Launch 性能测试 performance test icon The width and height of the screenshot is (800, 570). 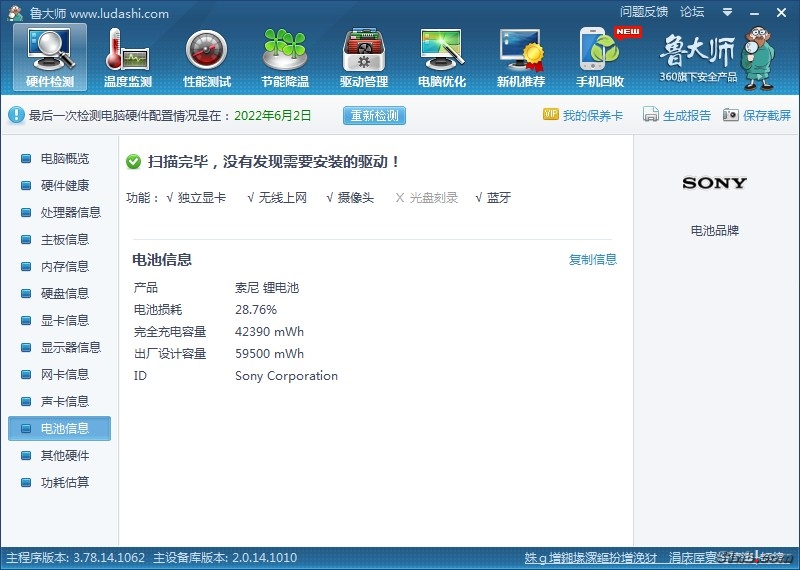coord(207,57)
